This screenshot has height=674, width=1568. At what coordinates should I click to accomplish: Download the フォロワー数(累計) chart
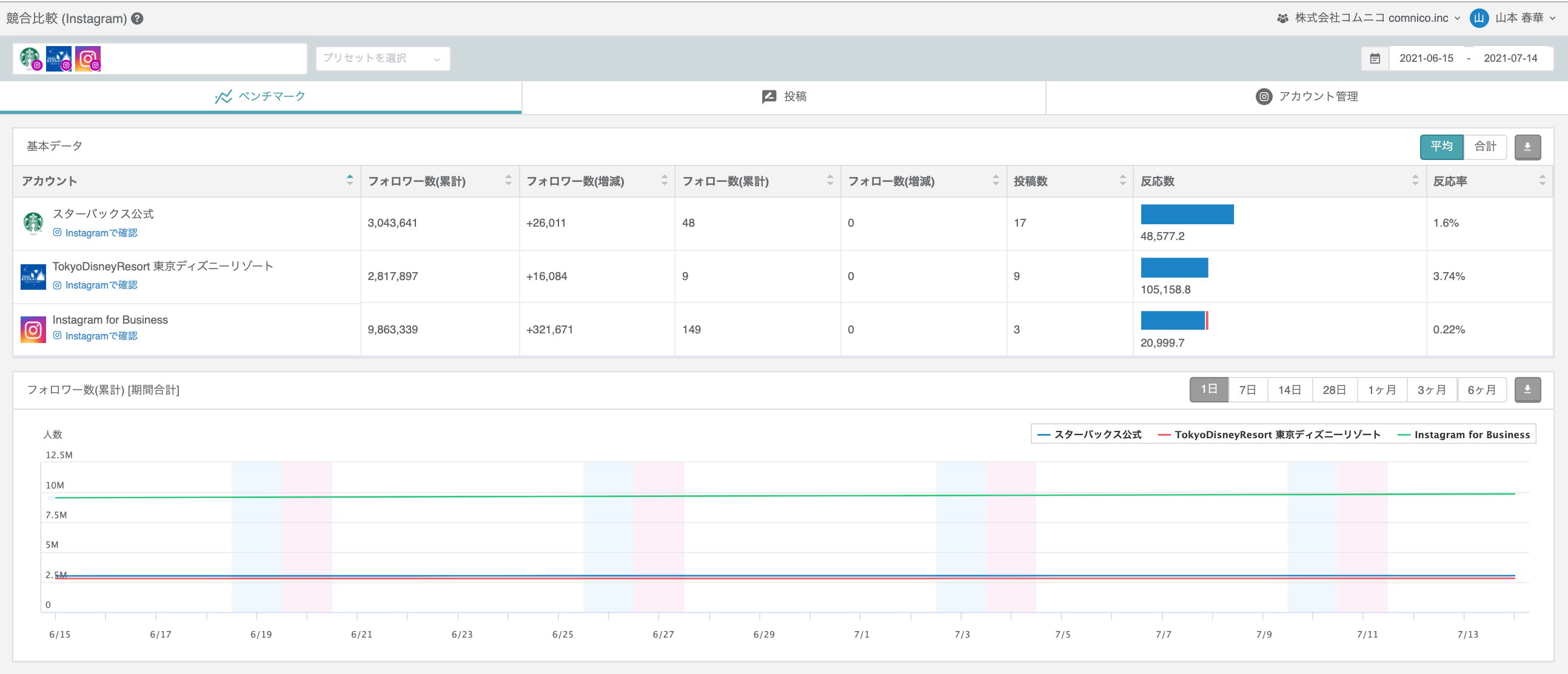pyautogui.click(x=1527, y=389)
